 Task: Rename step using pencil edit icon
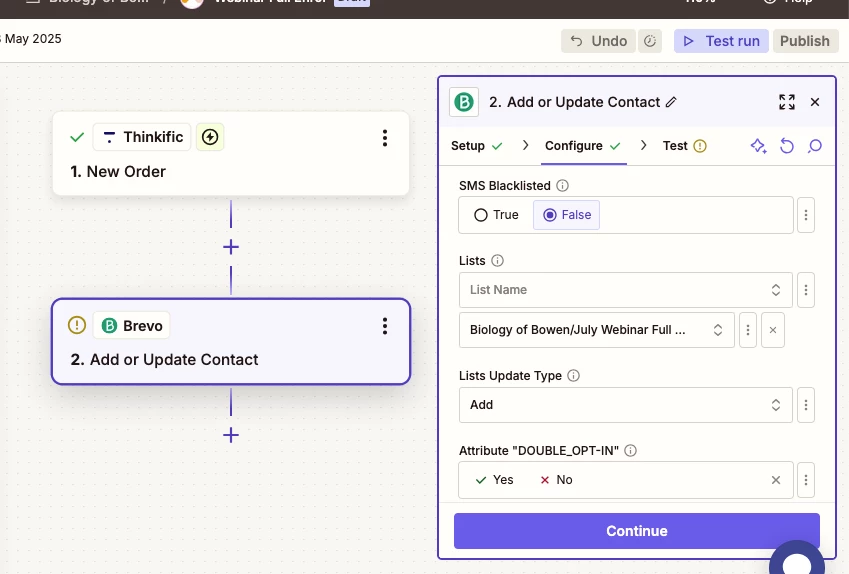tap(671, 102)
